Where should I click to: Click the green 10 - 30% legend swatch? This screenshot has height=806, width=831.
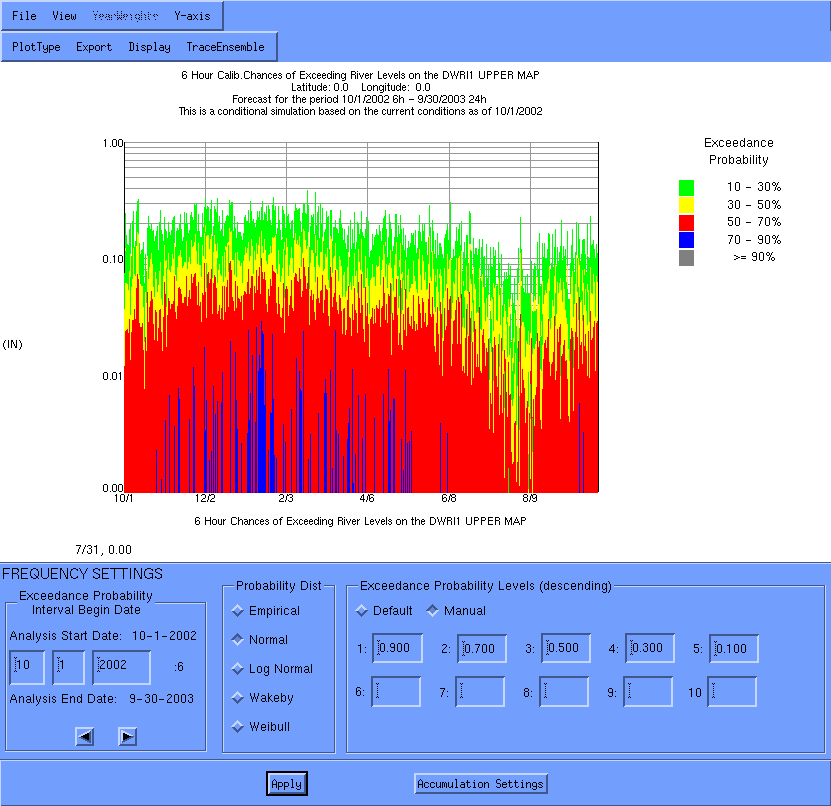click(686, 187)
